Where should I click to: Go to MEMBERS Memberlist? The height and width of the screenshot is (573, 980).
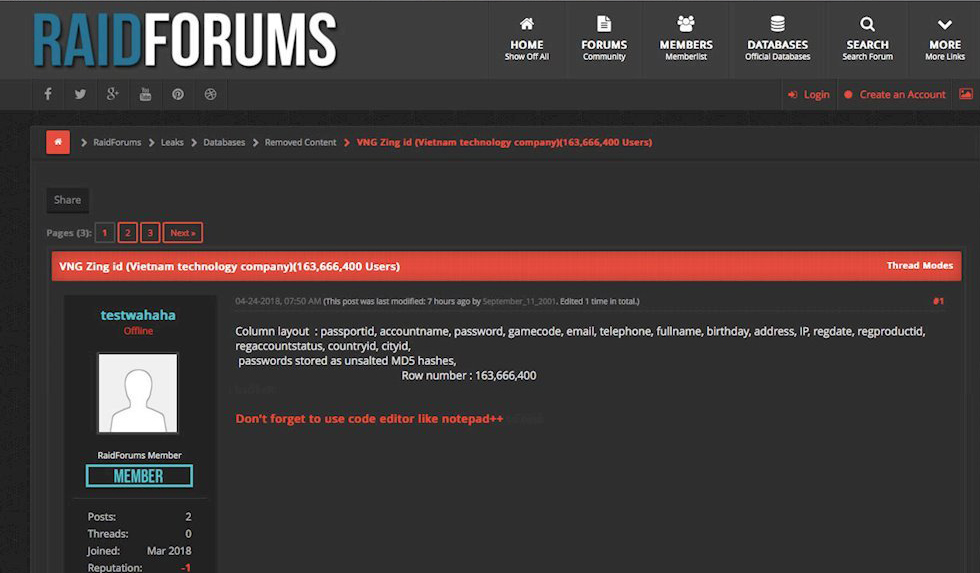(x=686, y=40)
